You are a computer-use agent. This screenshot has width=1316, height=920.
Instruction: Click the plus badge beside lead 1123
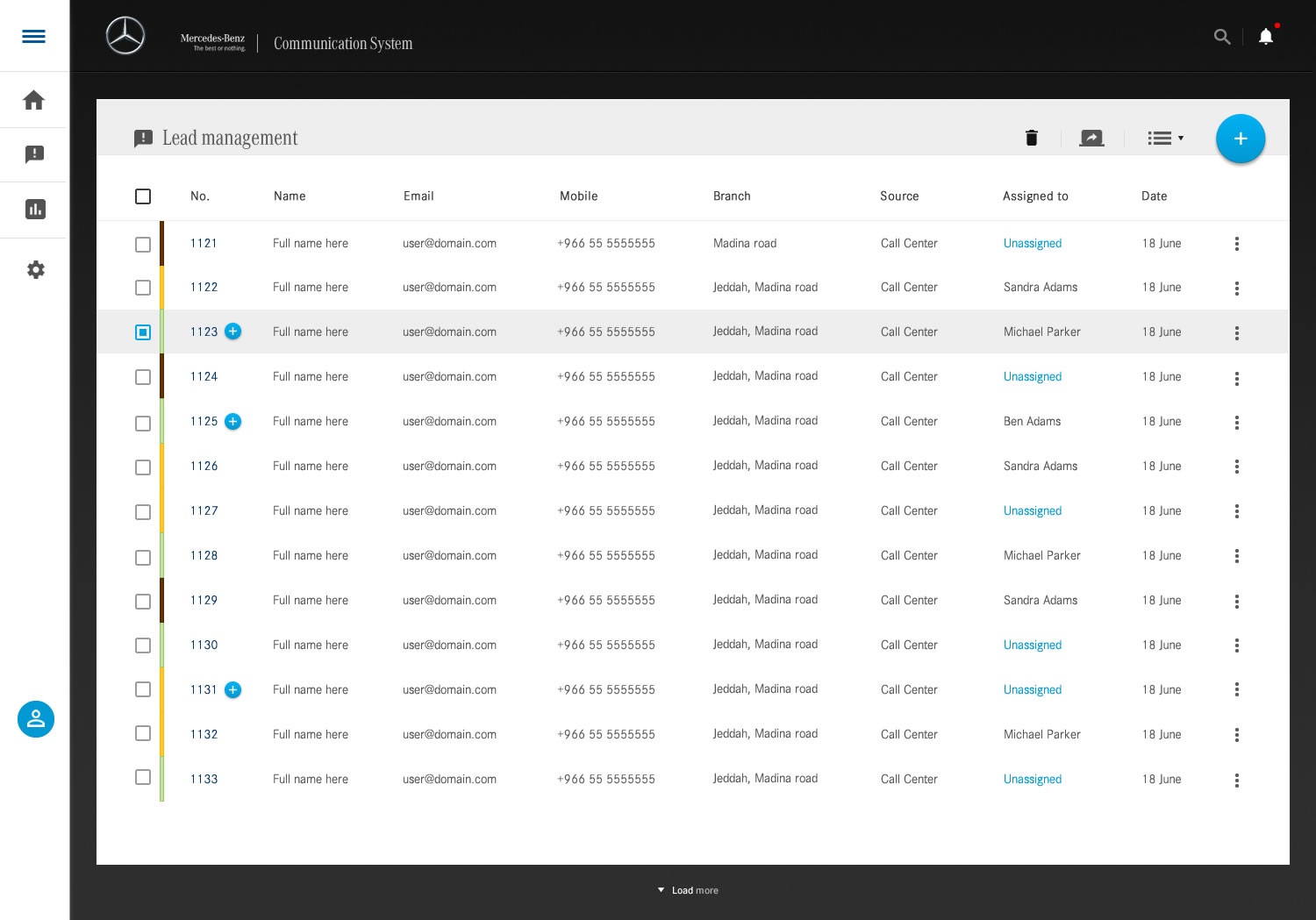232,331
